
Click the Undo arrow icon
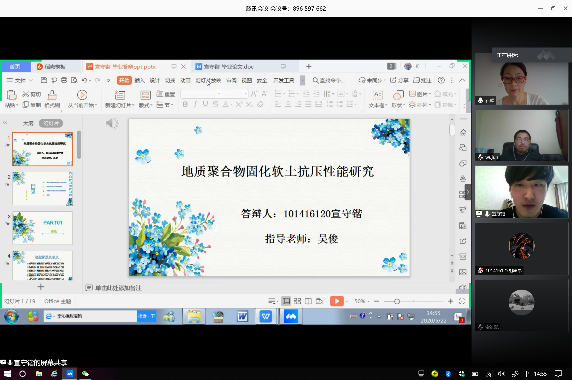pyautogui.click(x=85, y=80)
